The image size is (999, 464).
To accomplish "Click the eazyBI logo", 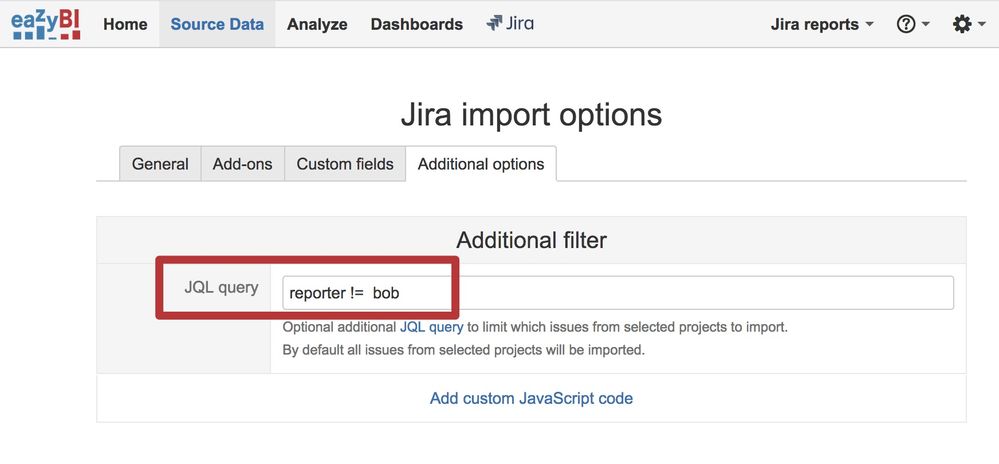I will coord(46,24).
